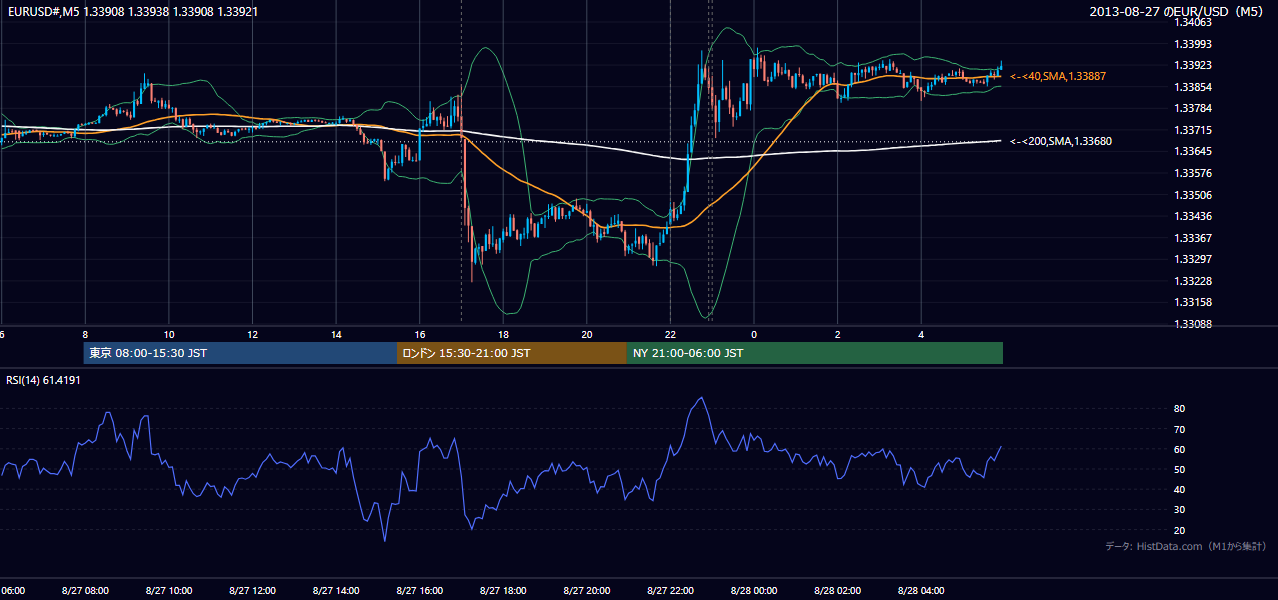Click the London 15:30-21:00 JST session bar
This screenshot has height=600, width=1278.
point(512,353)
